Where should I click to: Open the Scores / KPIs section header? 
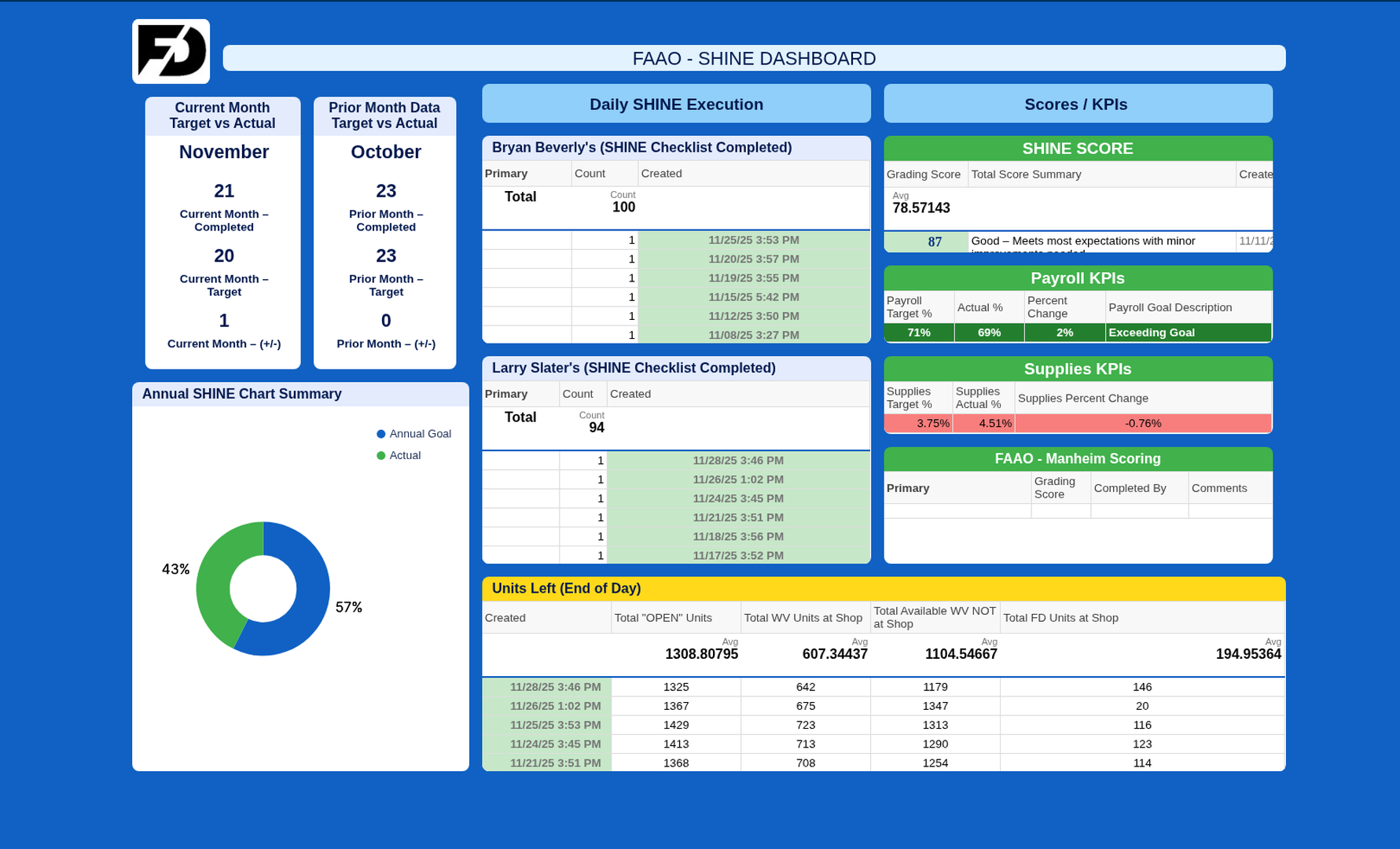click(x=1077, y=104)
